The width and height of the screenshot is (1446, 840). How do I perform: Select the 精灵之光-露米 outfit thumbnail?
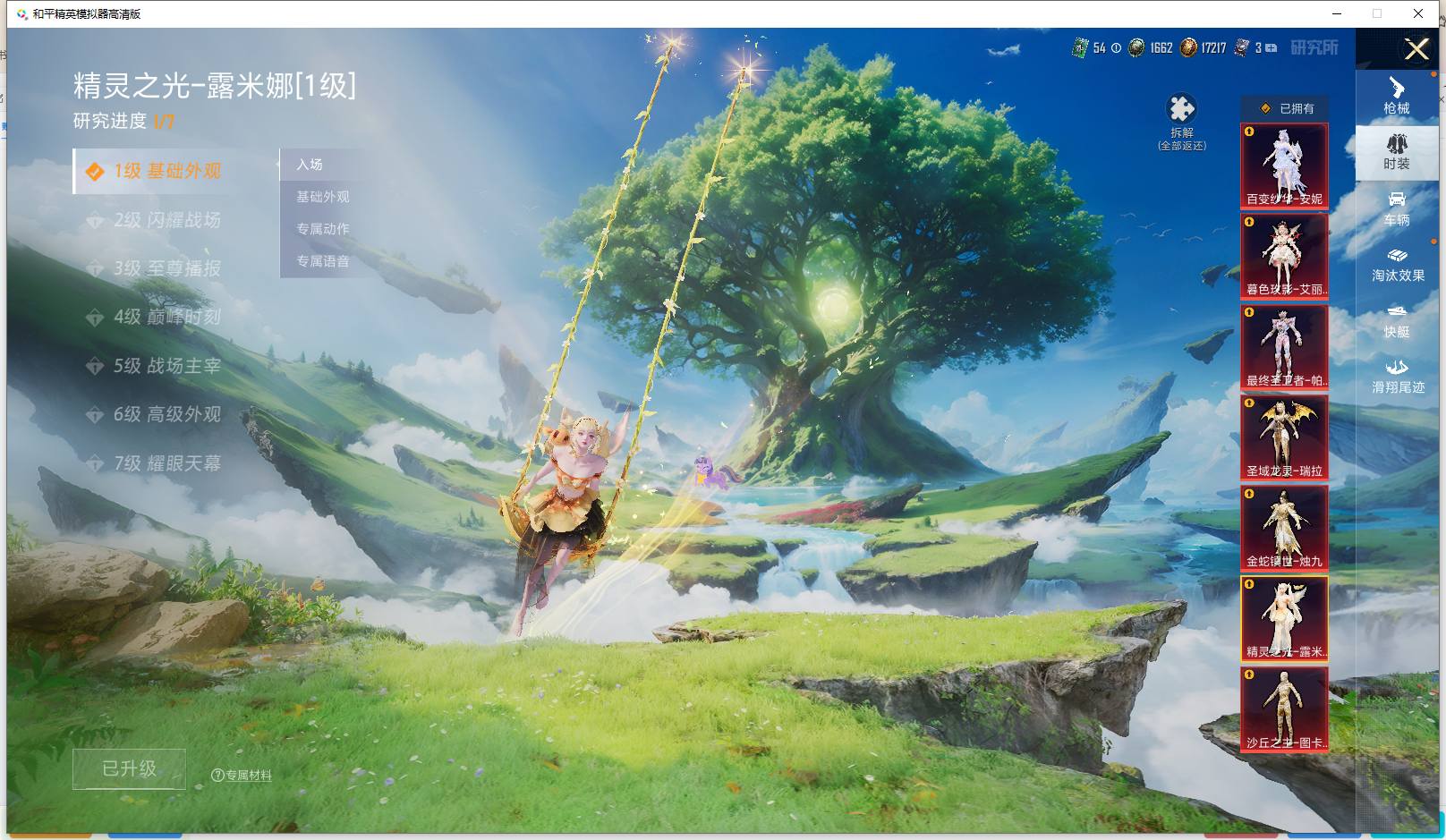click(1284, 619)
